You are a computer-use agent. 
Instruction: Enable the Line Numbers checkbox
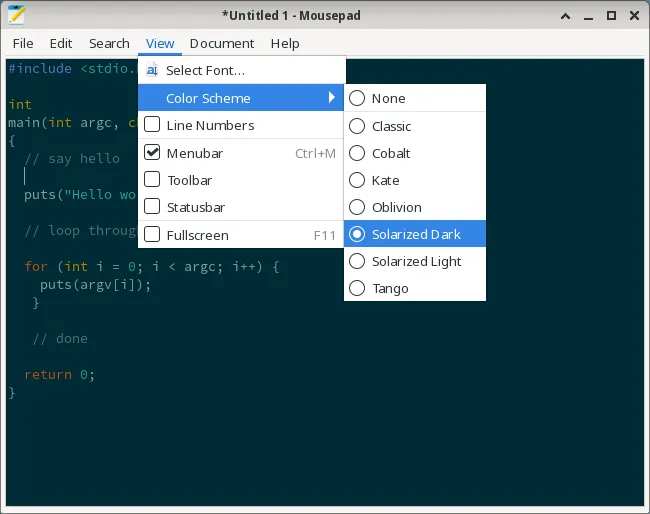coord(152,125)
